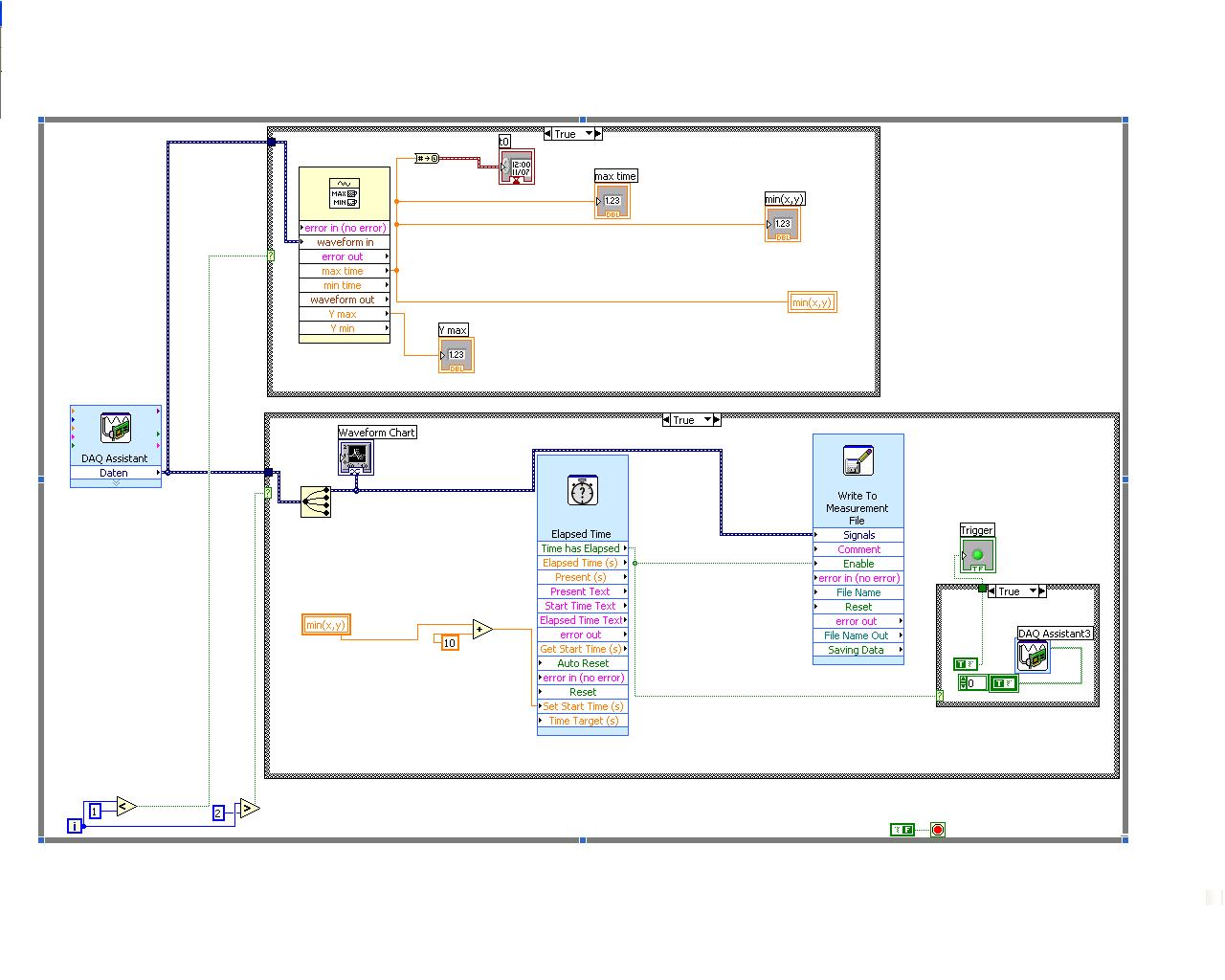
Task: Select the DAQ Assistant3 icon
Action: click(x=1033, y=656)
